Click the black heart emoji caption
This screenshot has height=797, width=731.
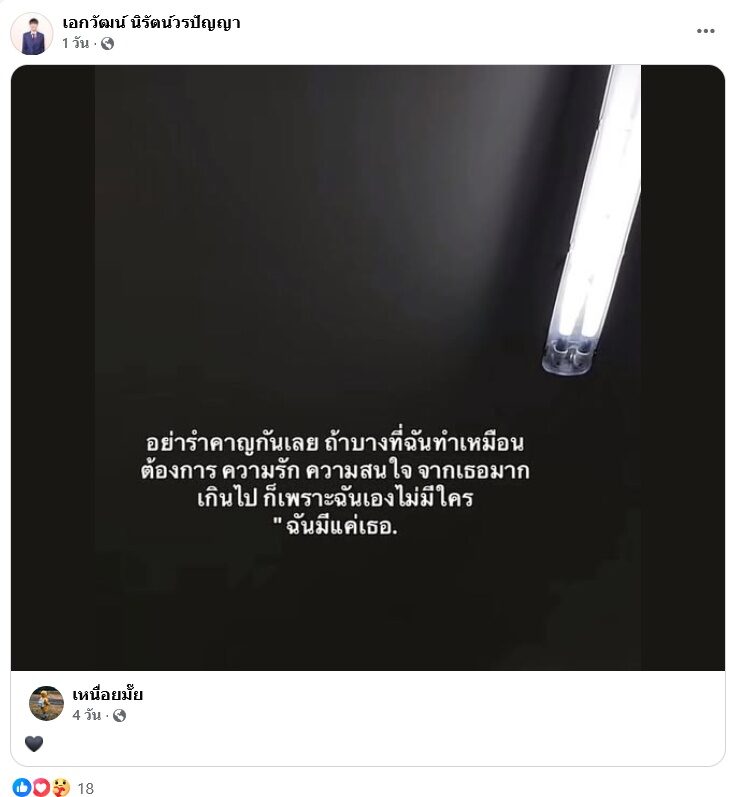pyautogui.click(x=34, y=744)
